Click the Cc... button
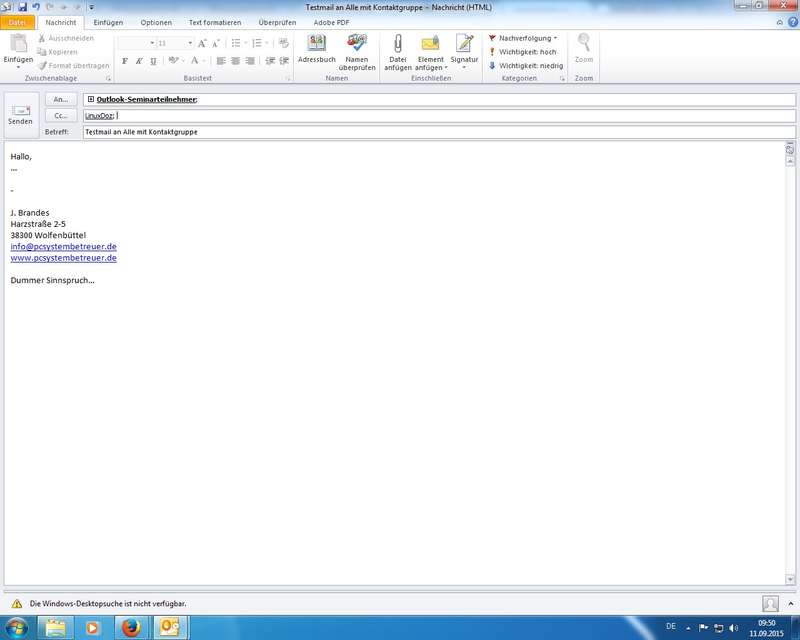 61,116
